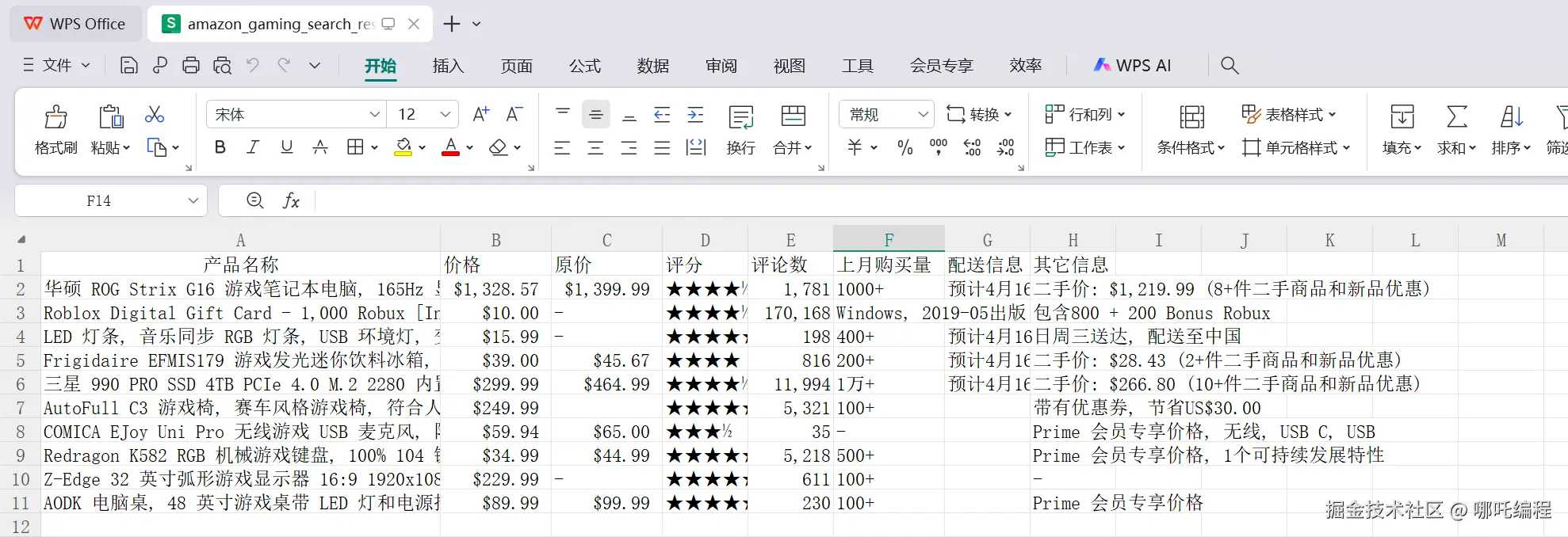
Task: Click the Redo arrow icon
Action: (284, 65)
